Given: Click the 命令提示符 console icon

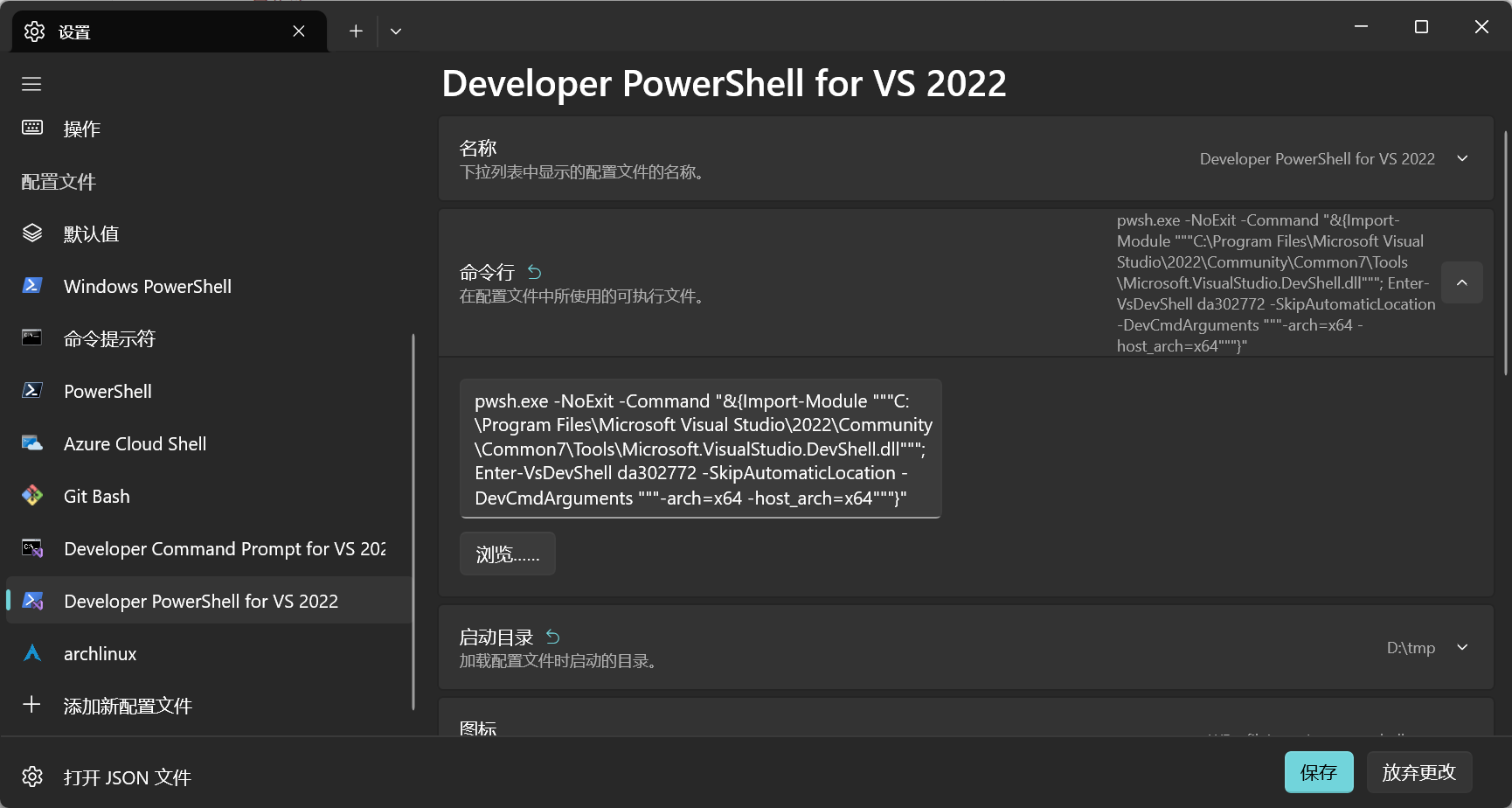Looking at the screenshot, I should pos(32,338).
